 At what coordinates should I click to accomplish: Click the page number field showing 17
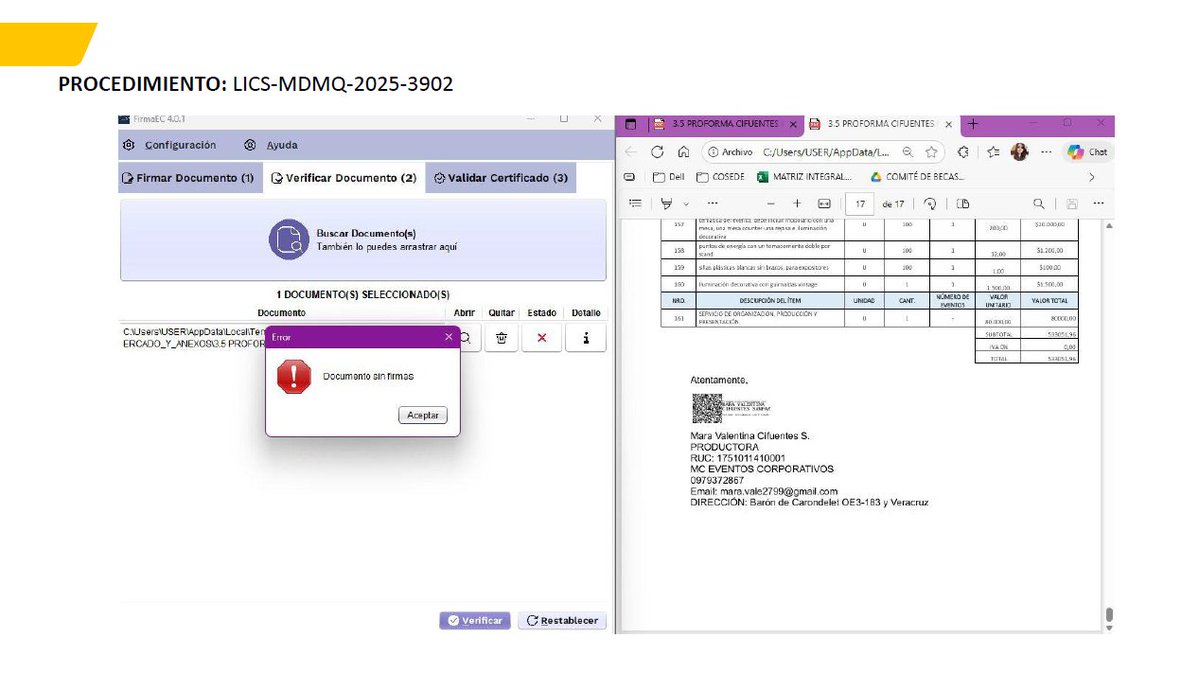coord(859,203)
